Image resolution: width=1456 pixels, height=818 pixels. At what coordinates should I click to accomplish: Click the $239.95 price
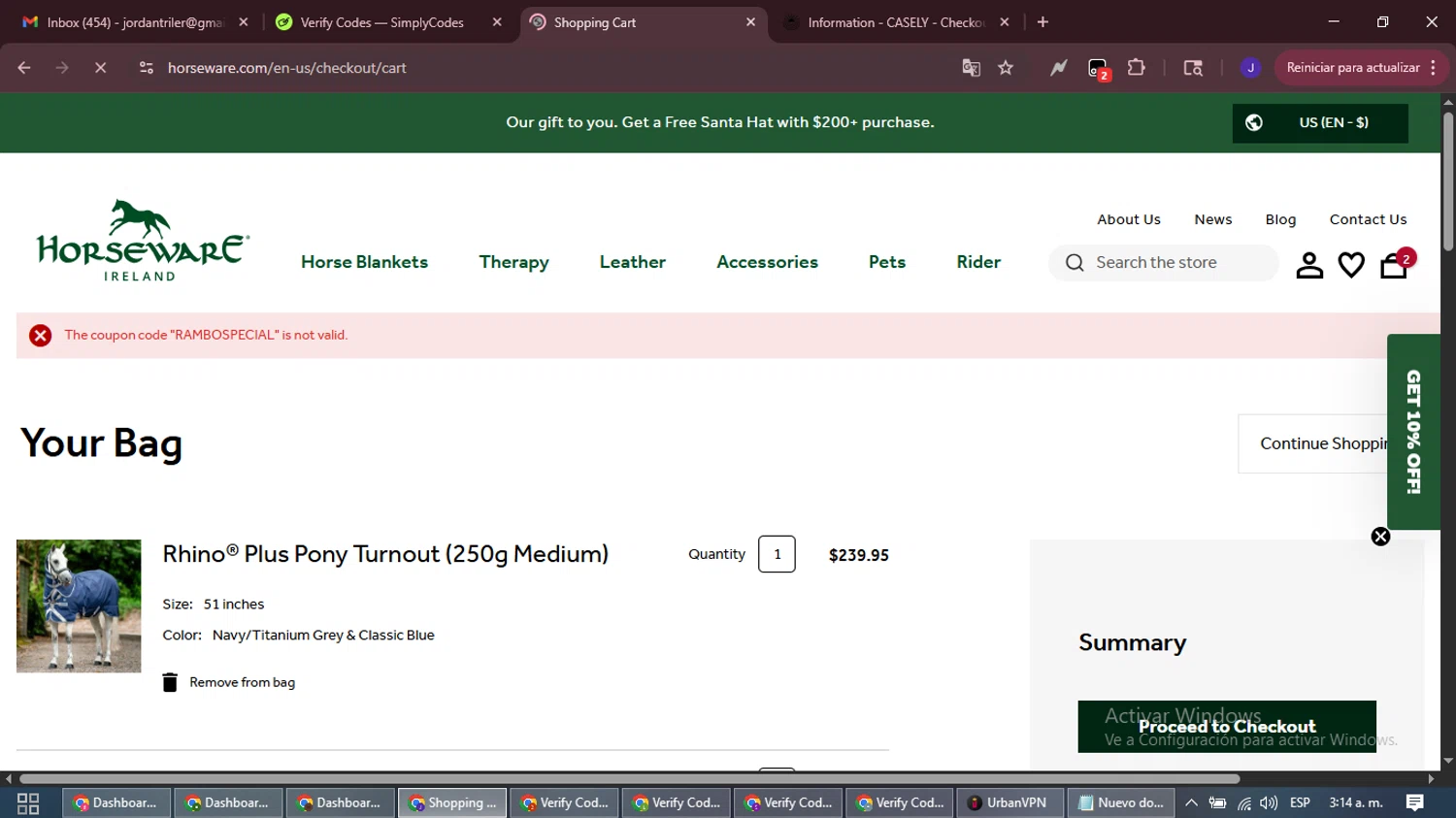[x=859, y=555]
